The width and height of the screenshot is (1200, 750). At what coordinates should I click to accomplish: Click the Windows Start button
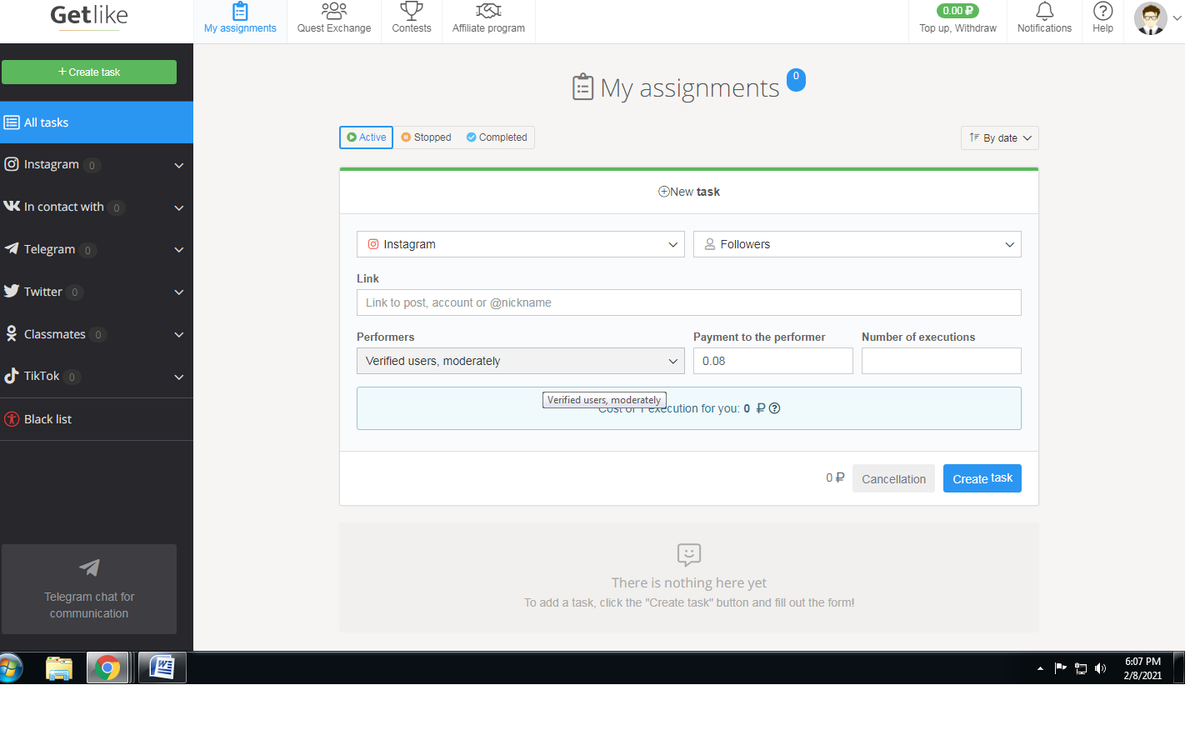pos(10,668)
